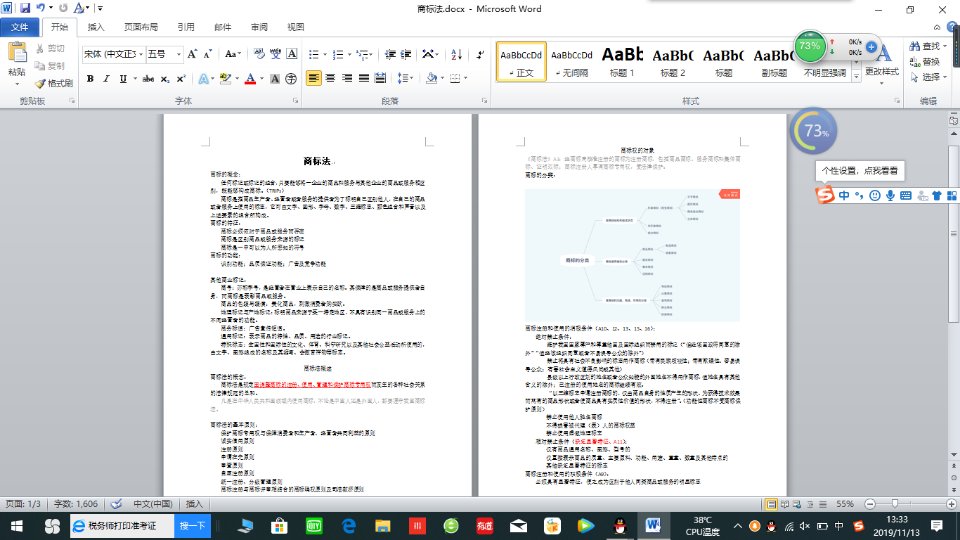Click the Clear Formatting icon
The width and height of the screenshot is (960, 540).
[x=260, y=54]
